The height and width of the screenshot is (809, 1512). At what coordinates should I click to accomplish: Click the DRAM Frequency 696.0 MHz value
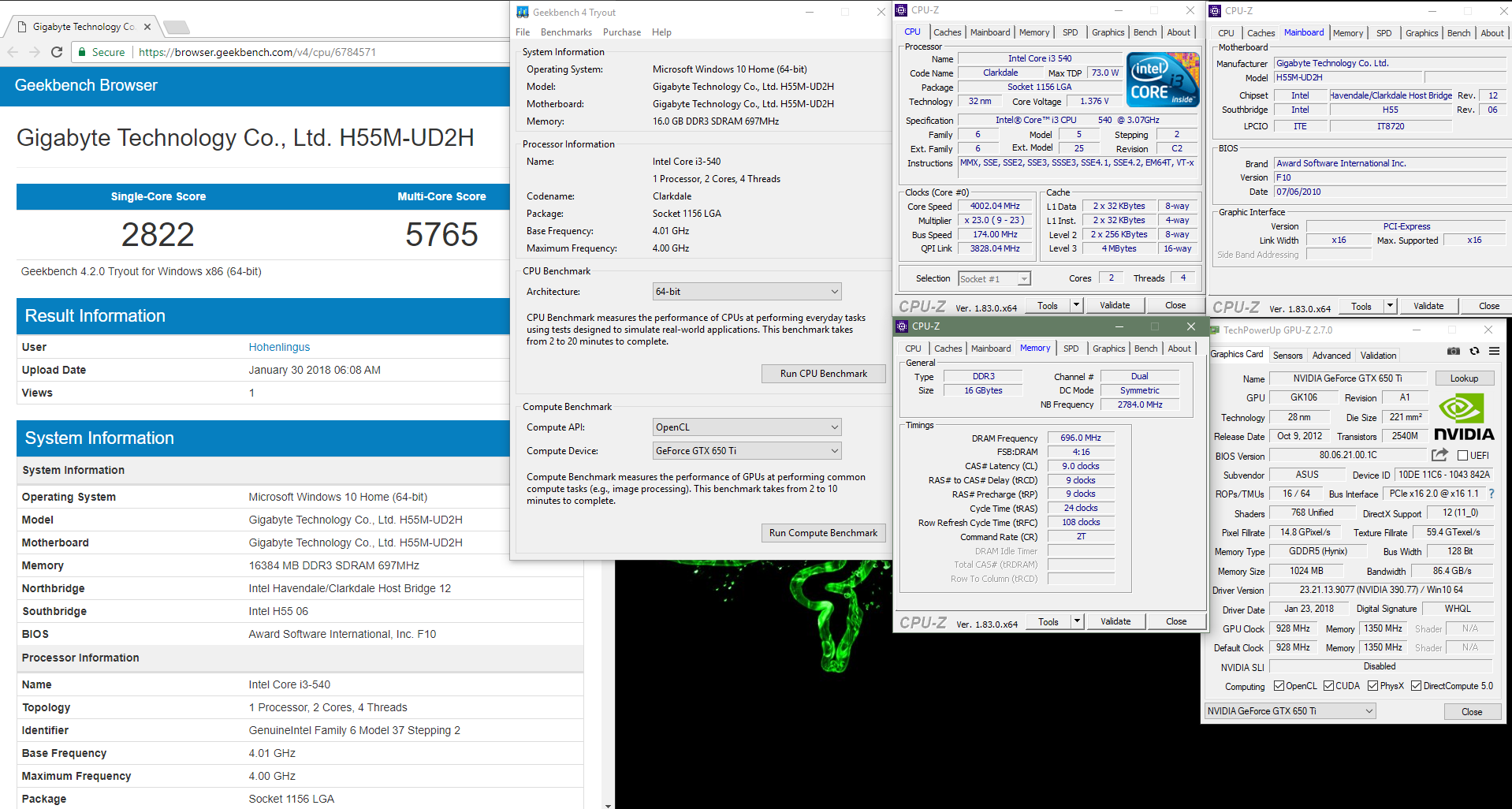[x=1081, y=438]
